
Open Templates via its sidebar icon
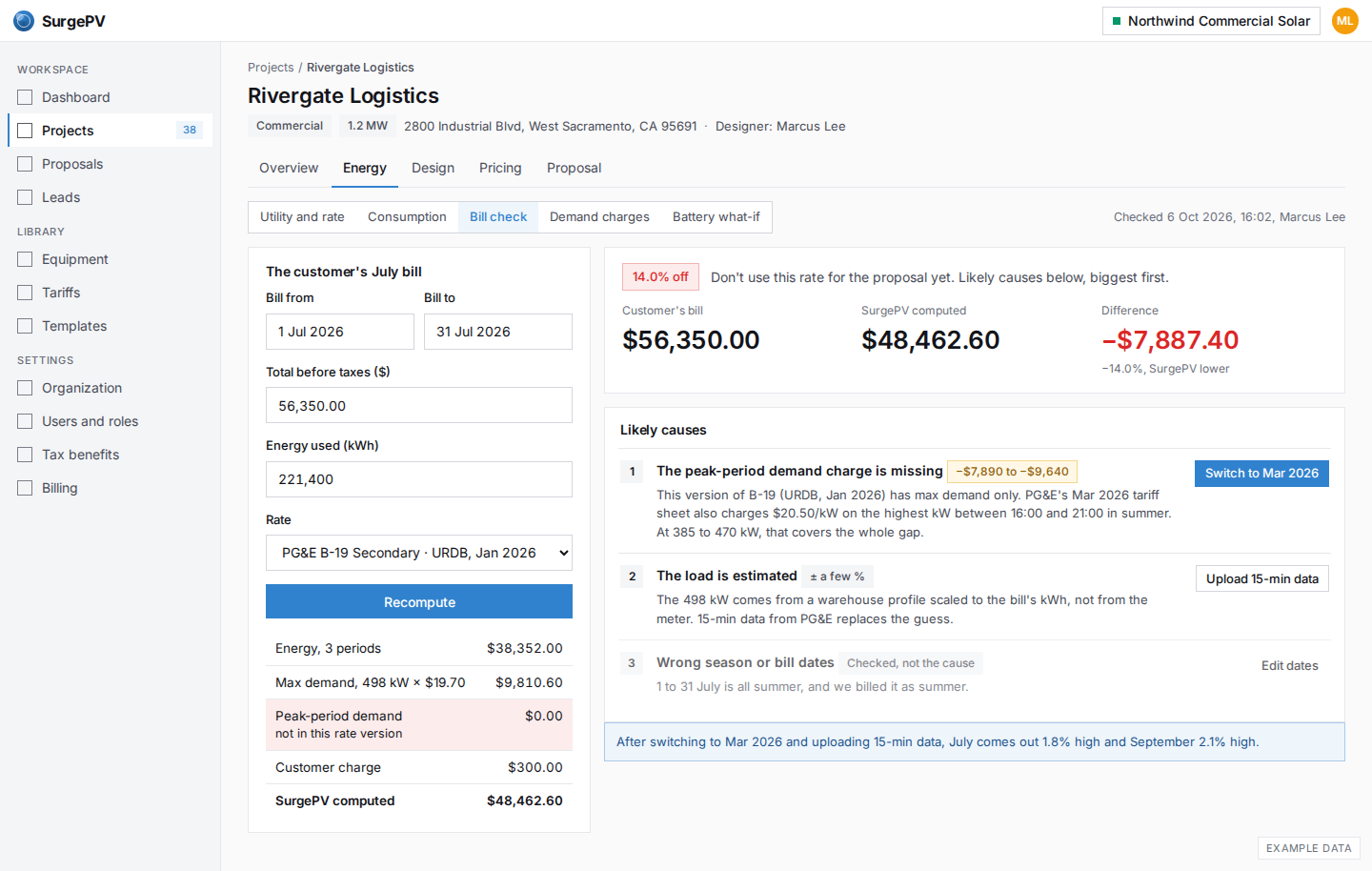(x=25, y=326)
